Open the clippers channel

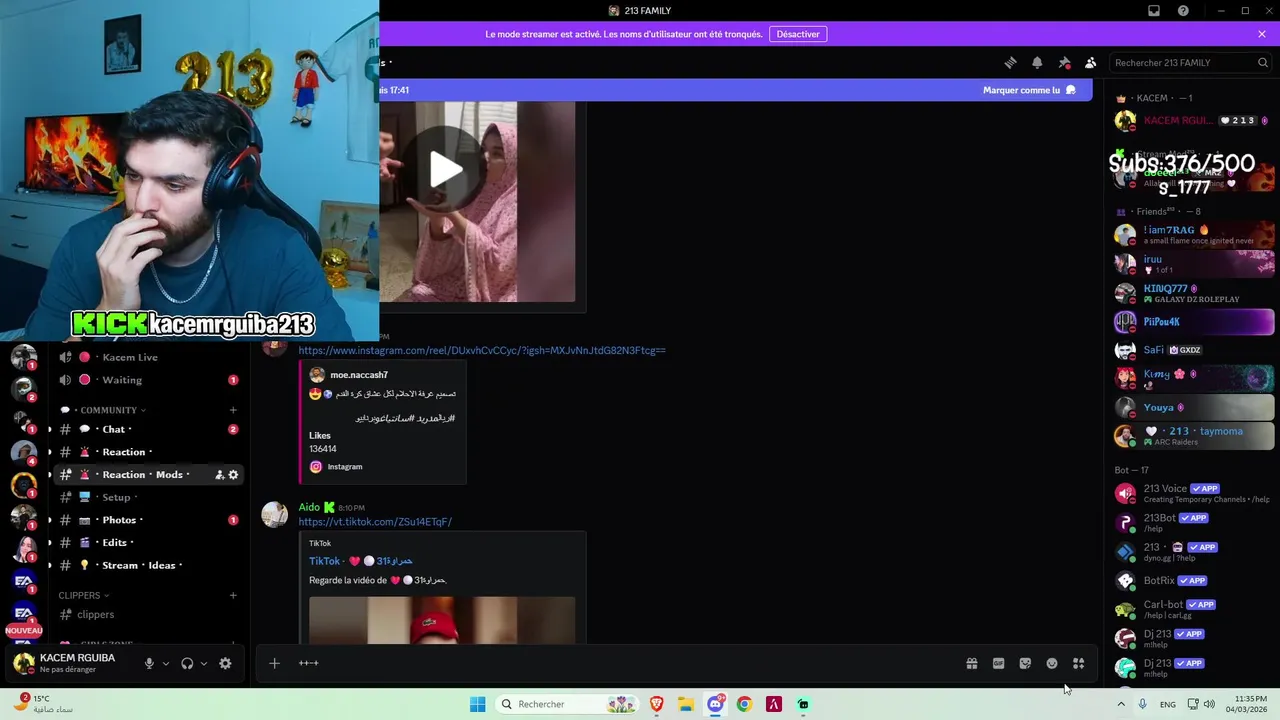pos(150,614)
